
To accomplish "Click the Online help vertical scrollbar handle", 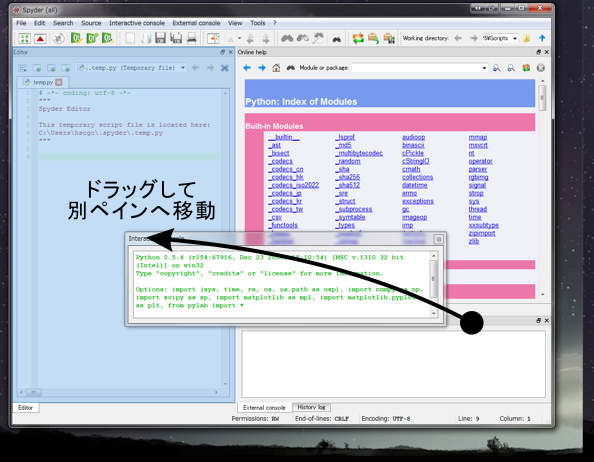I will click(x=542, y=98).
